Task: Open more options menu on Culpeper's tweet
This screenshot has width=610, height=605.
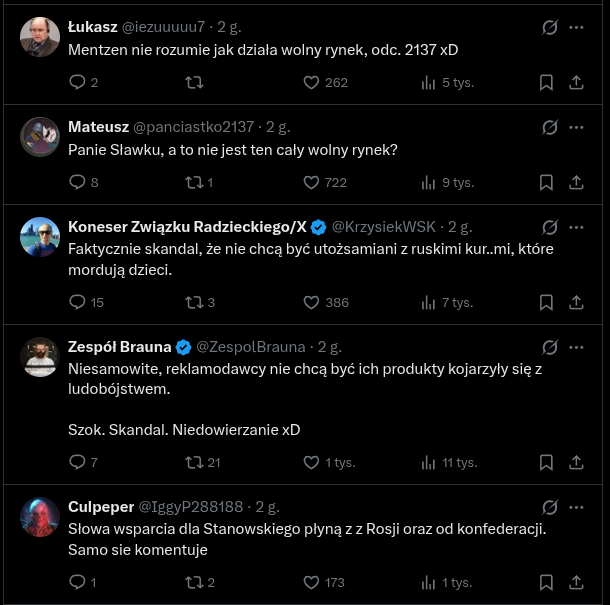Action: (576, 508)
